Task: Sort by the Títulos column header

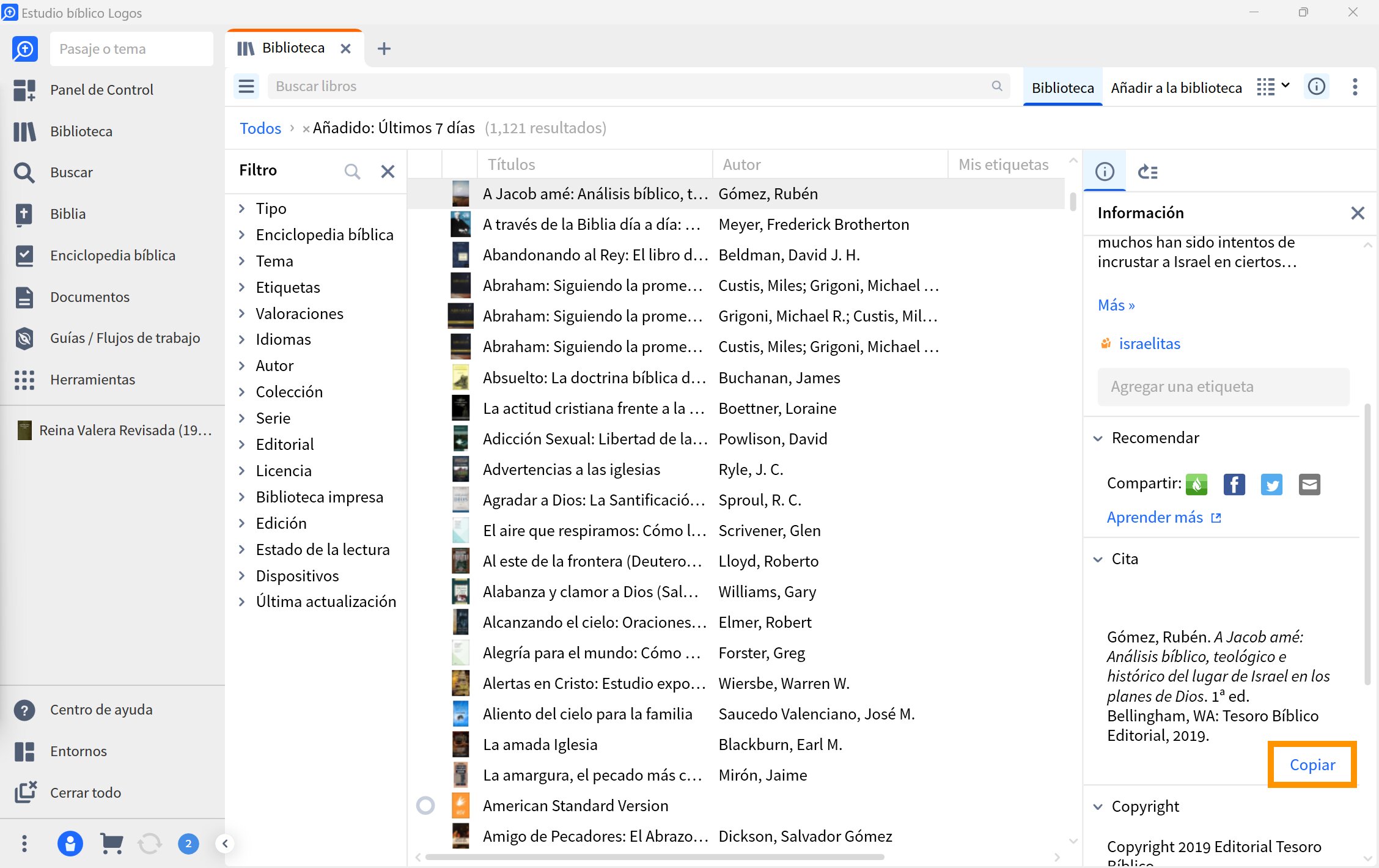Action: [595, 164]
